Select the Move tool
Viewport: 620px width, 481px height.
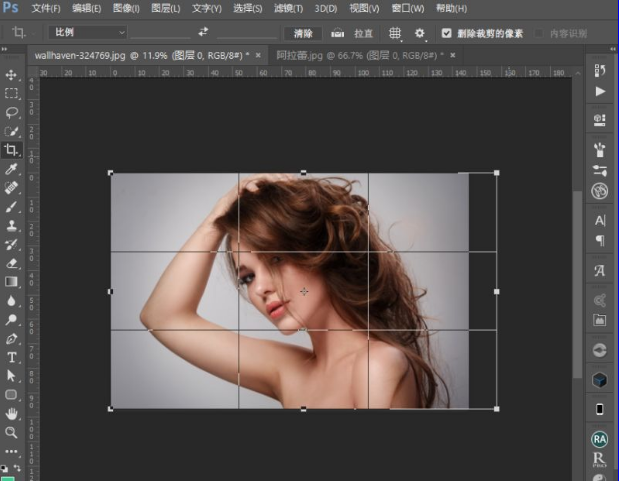[x=12, y=75]
